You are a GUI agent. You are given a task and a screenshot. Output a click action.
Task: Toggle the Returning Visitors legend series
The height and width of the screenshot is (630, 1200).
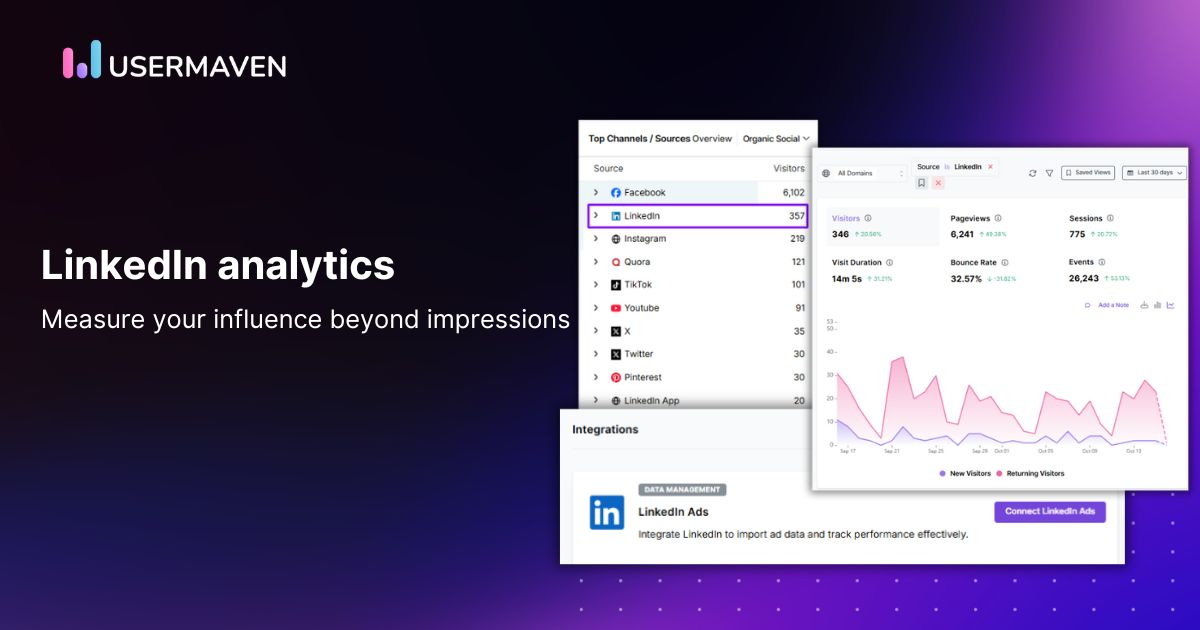coord(1029,473)
